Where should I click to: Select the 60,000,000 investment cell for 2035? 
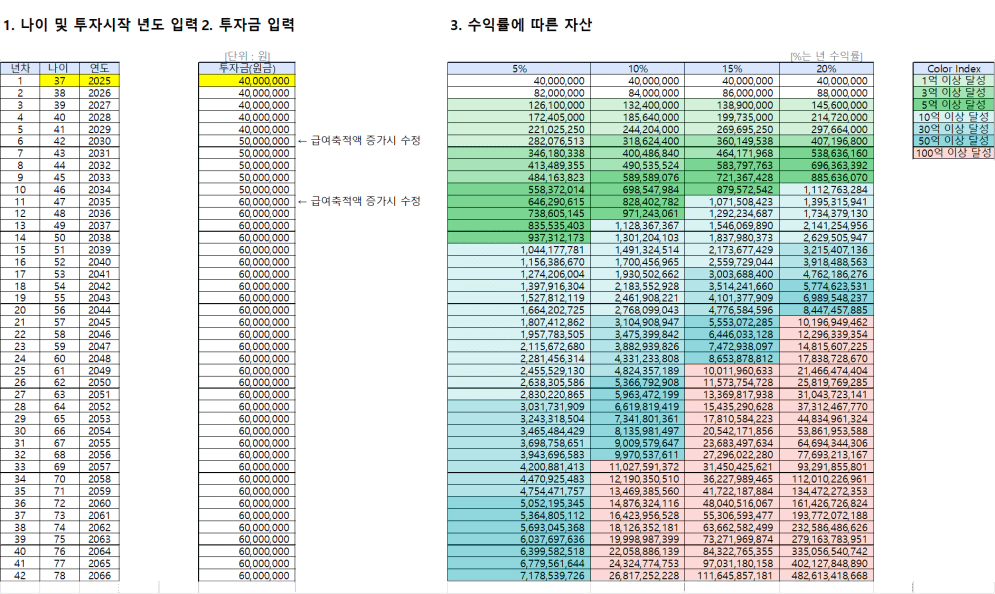click(247, 201)
